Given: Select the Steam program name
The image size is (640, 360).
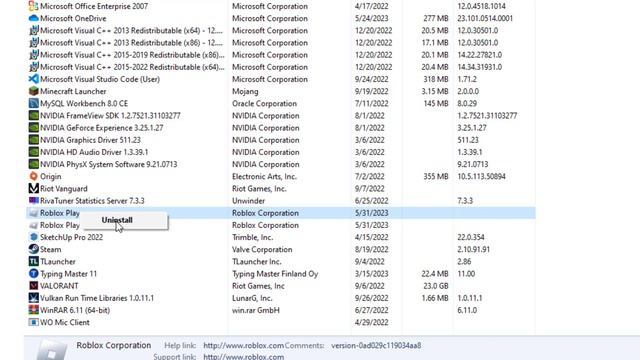Looking at the screenshot, I should click(51, 249).
